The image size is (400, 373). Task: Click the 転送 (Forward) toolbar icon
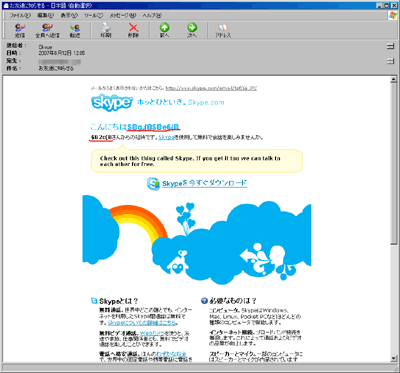[75, 28]
